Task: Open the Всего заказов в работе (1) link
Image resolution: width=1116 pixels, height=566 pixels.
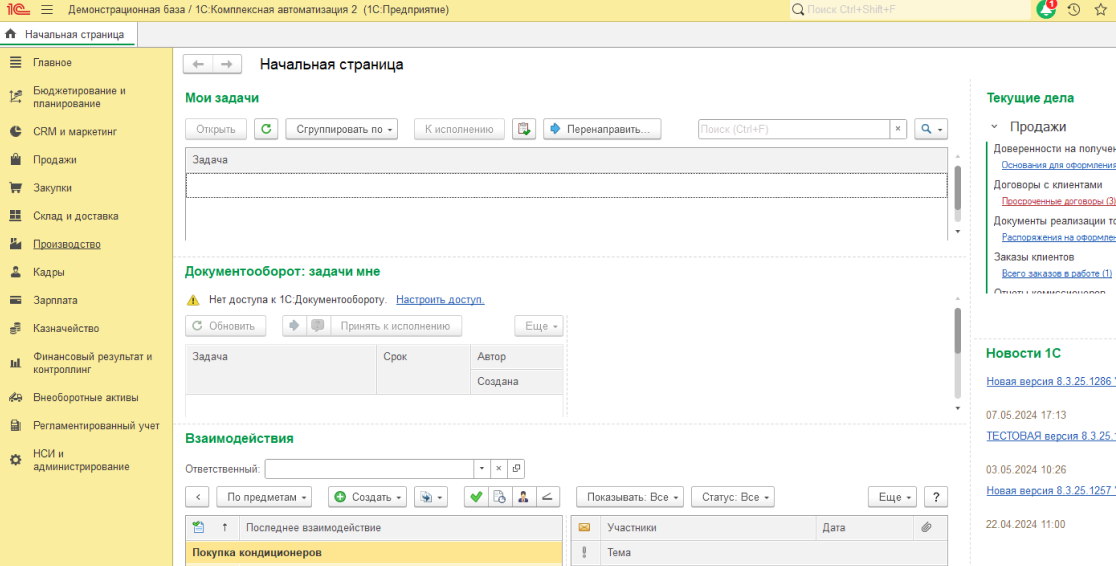Action: pyautogui.click(x=1056, y=273)
